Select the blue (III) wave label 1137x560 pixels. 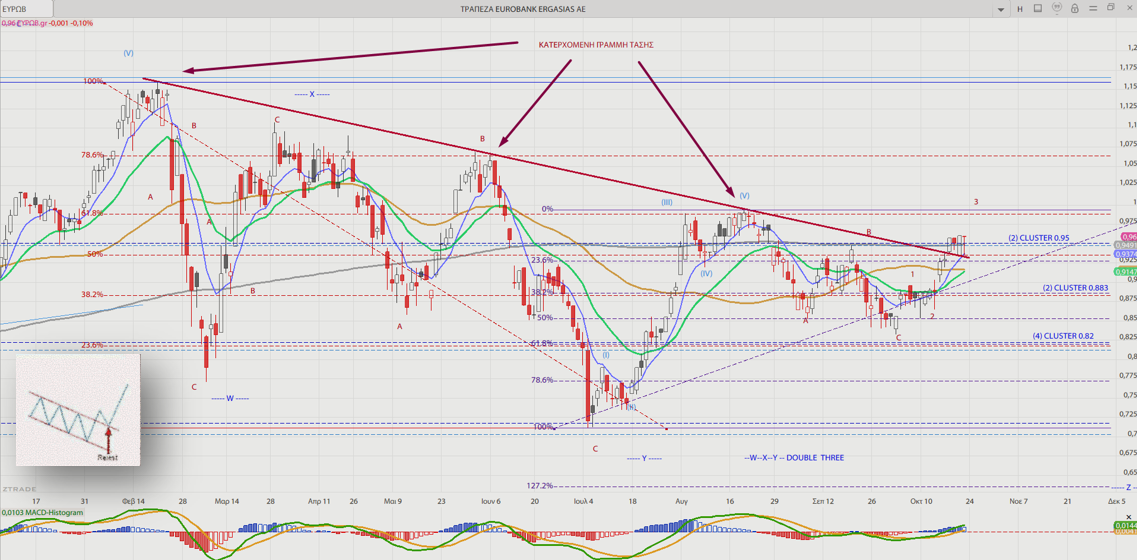pos(666,202)
